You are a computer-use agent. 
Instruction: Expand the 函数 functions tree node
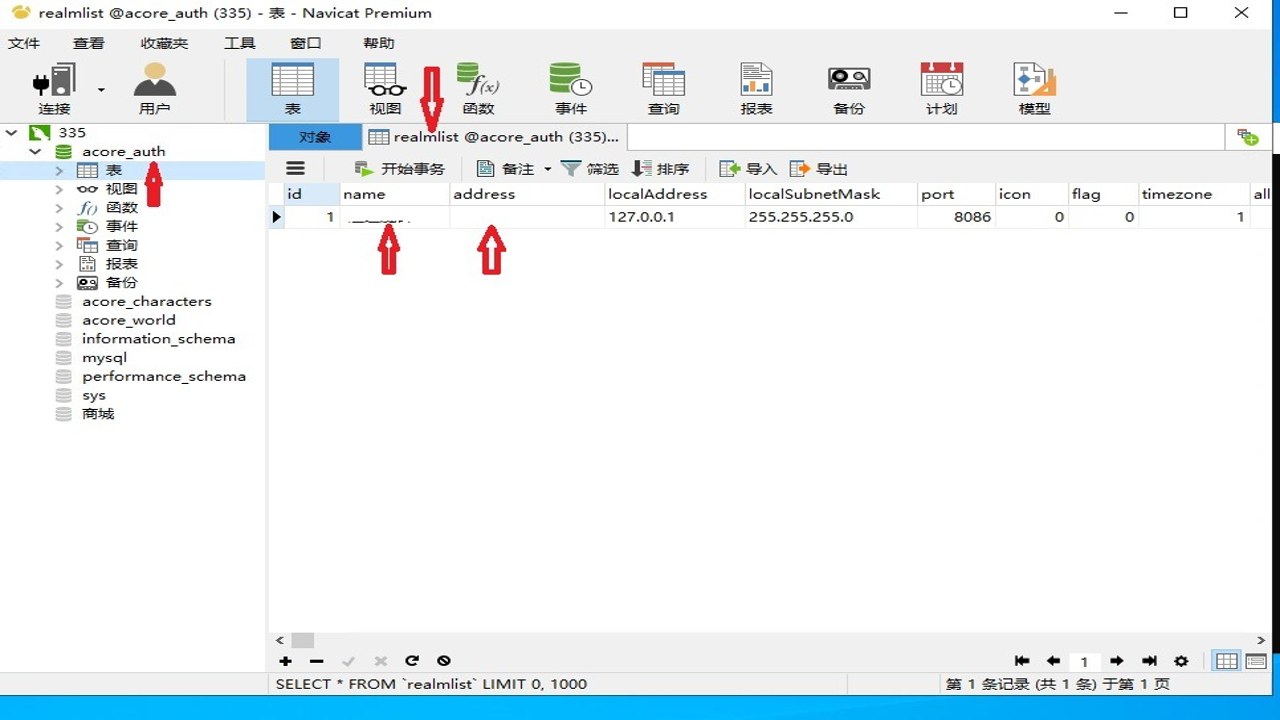click(59, 207)
